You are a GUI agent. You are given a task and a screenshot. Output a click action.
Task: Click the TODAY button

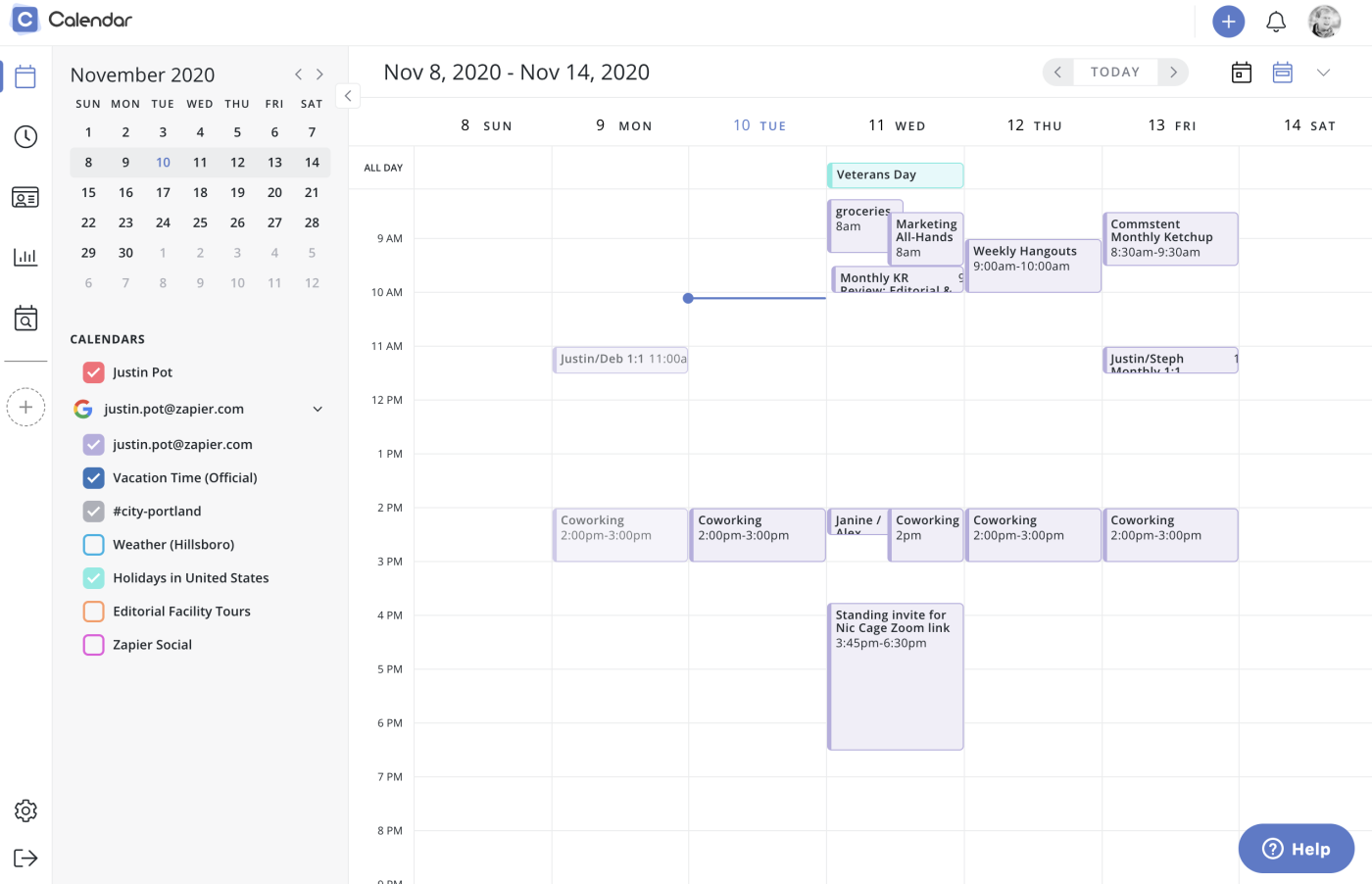(1115, 73)
